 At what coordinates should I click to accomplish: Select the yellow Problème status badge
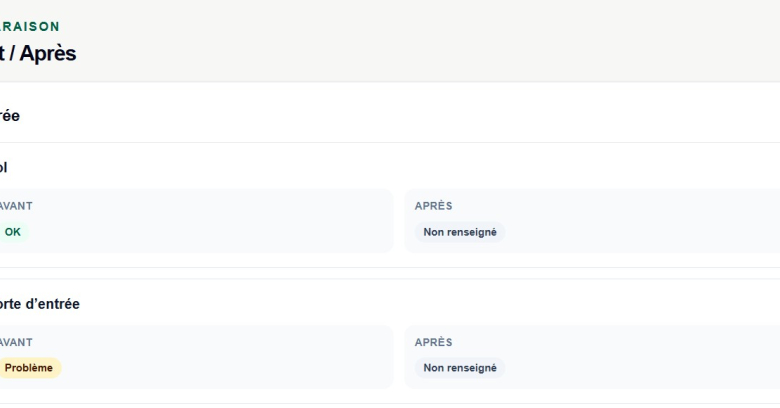29,368
